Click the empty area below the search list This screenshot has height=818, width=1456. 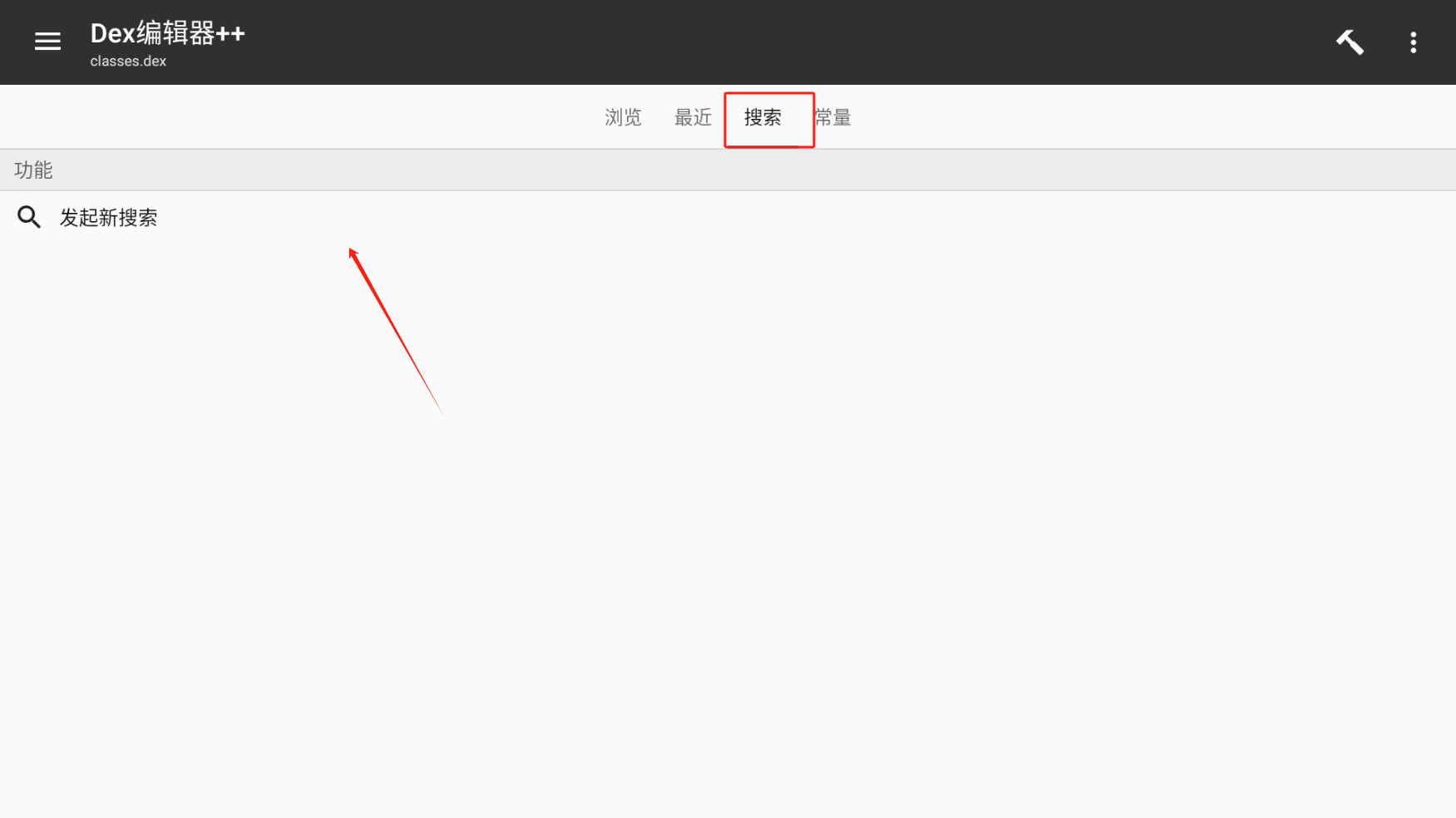coord(728,532)
